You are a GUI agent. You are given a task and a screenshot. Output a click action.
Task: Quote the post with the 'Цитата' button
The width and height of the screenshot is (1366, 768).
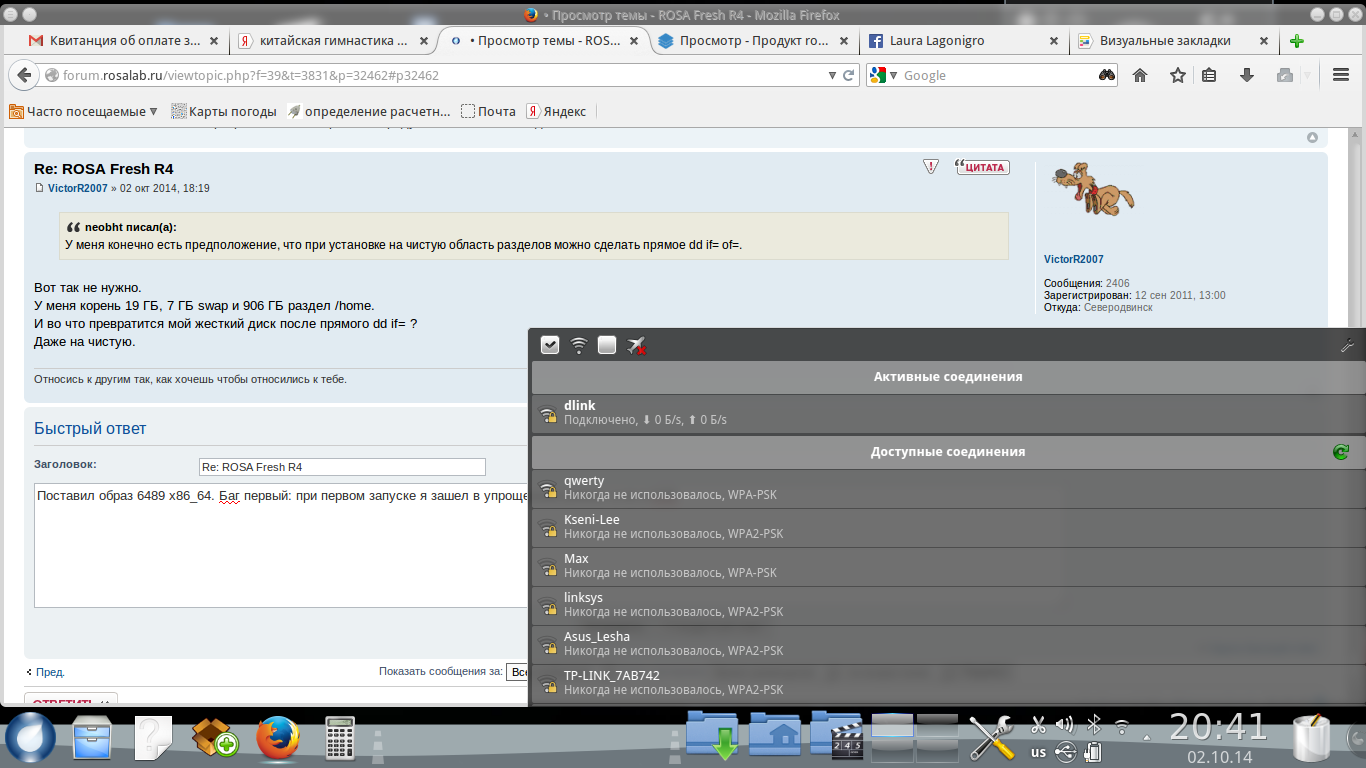pyautogui.click(x=982, y=167)
